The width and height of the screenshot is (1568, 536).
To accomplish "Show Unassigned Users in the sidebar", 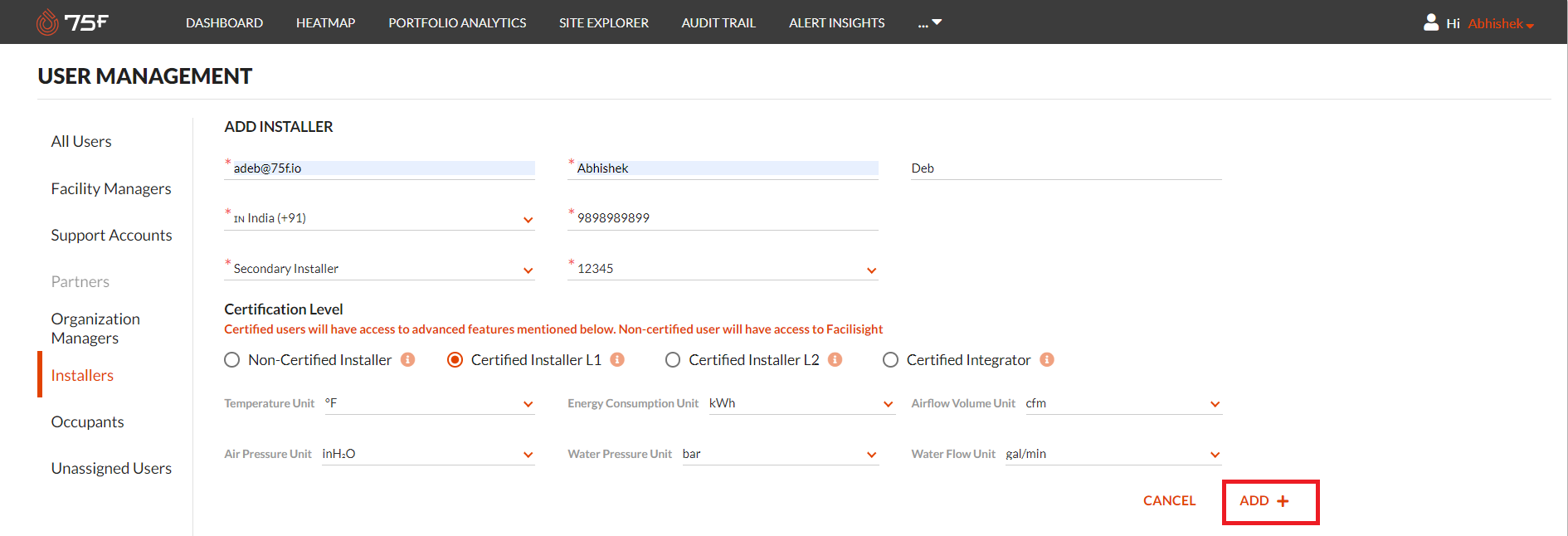I will [111, 469].
